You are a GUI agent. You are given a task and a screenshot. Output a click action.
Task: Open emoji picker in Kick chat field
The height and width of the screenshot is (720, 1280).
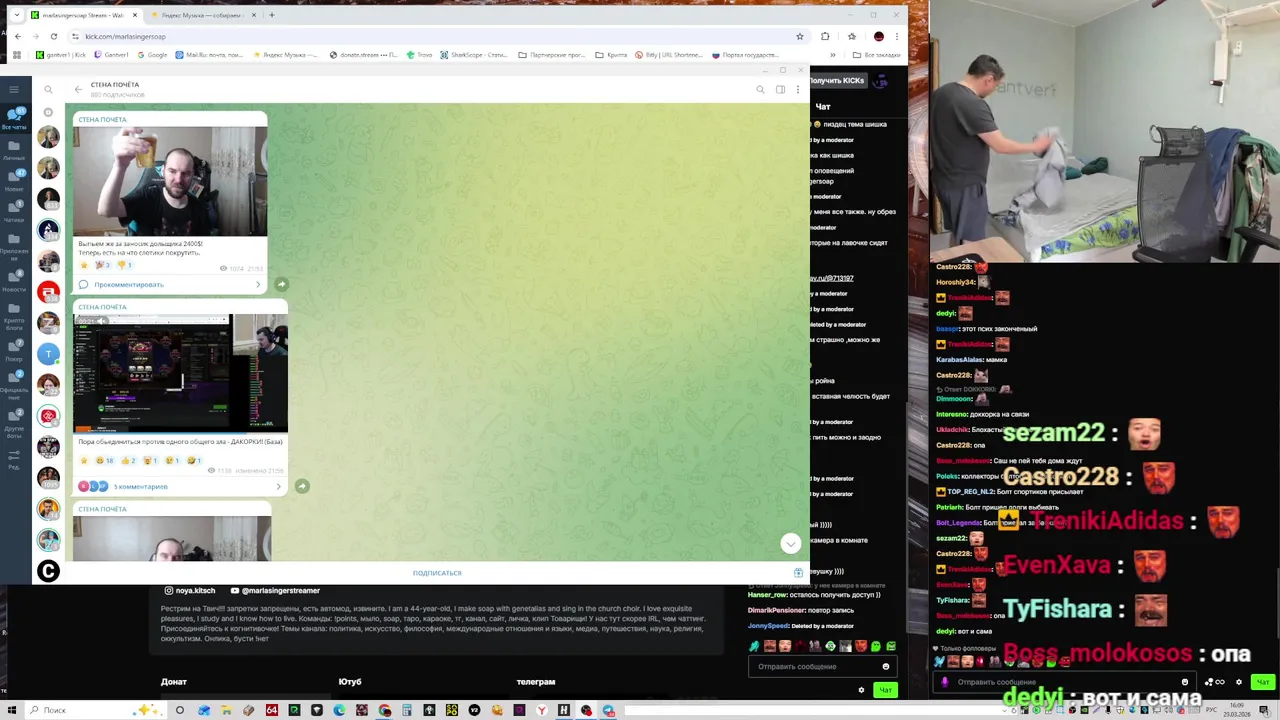click(885, 666)
